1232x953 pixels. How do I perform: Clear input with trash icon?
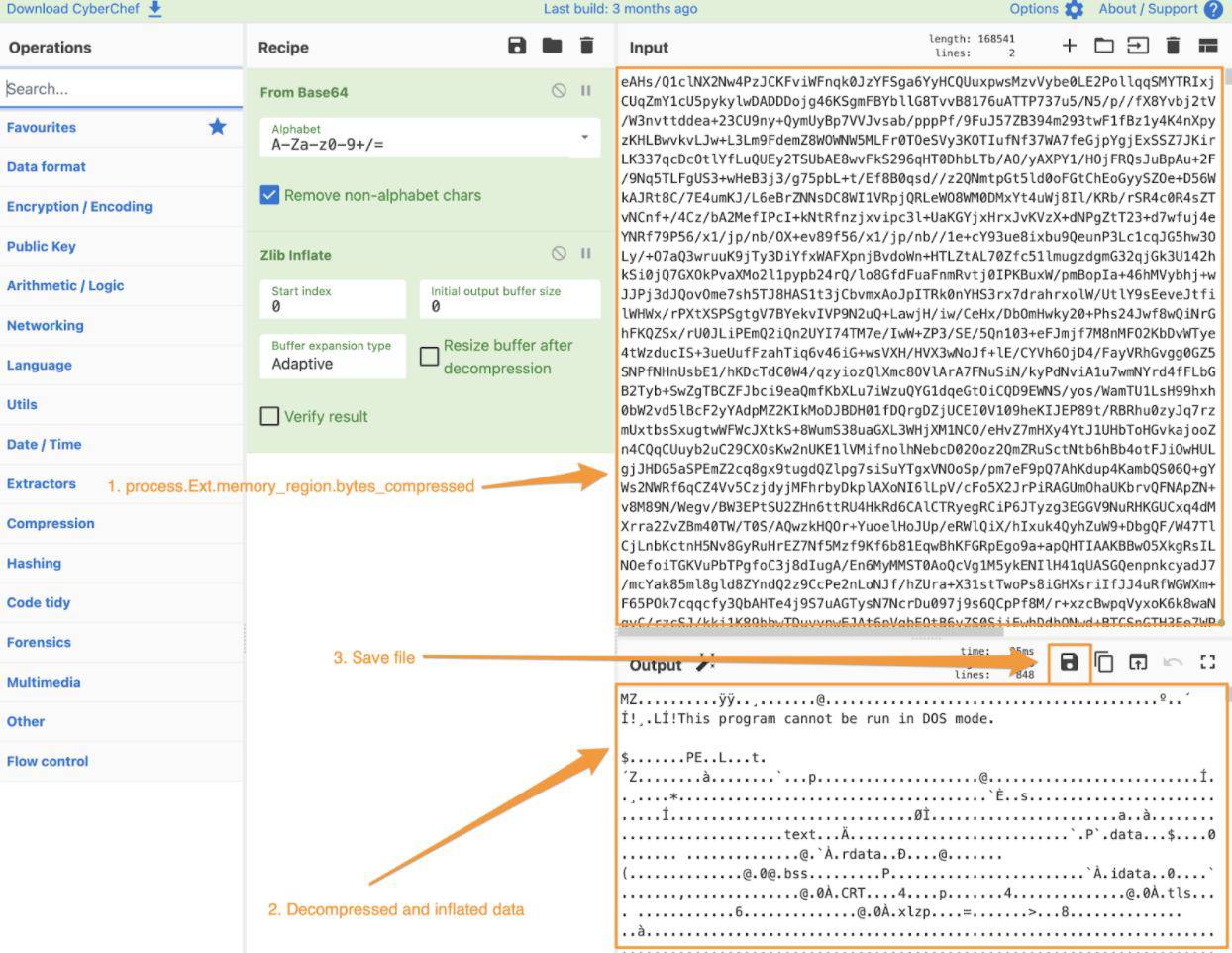1173,46
